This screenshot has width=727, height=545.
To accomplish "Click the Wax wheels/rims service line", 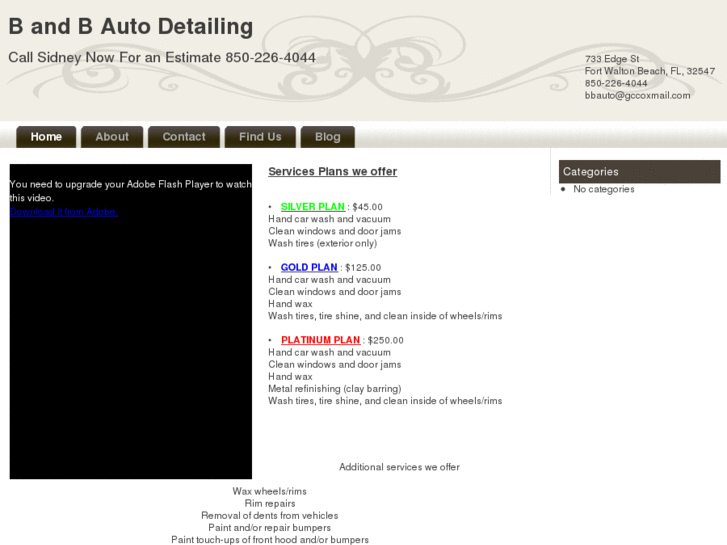I will click(269, 491).
